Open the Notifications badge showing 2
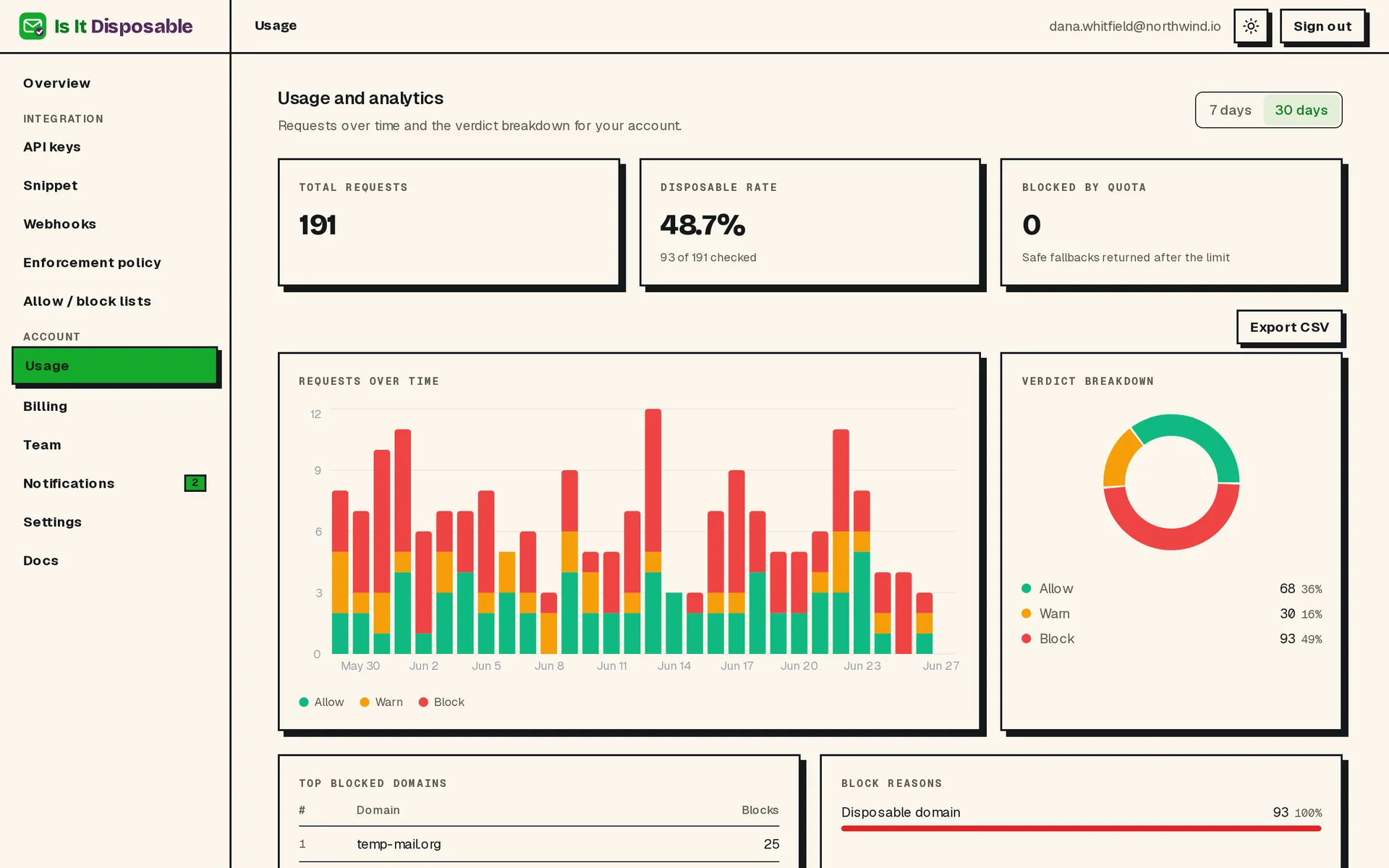Viewport: 1389px width, 868px height. coord(195,482)
